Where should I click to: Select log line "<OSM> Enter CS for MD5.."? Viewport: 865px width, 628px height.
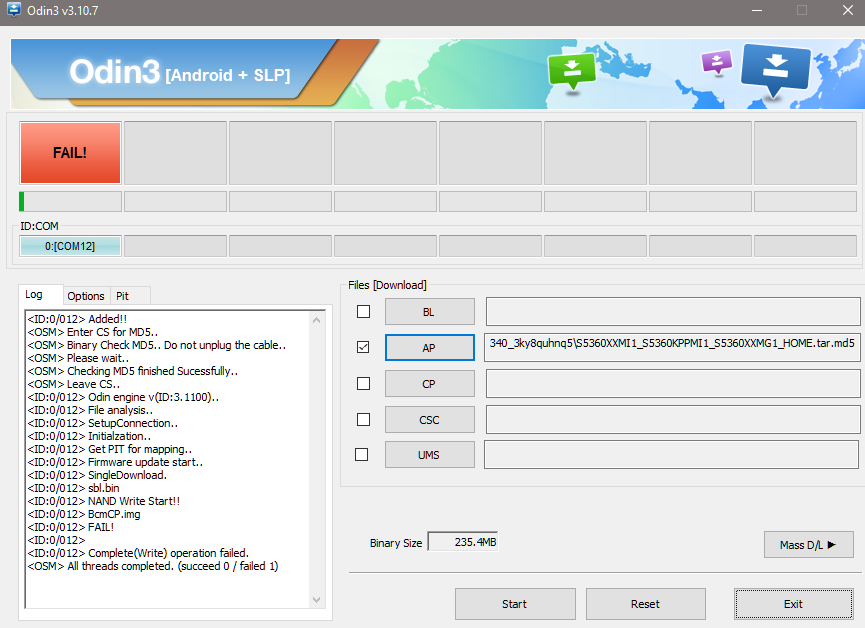pyautogui.click(x=93, y=332)
